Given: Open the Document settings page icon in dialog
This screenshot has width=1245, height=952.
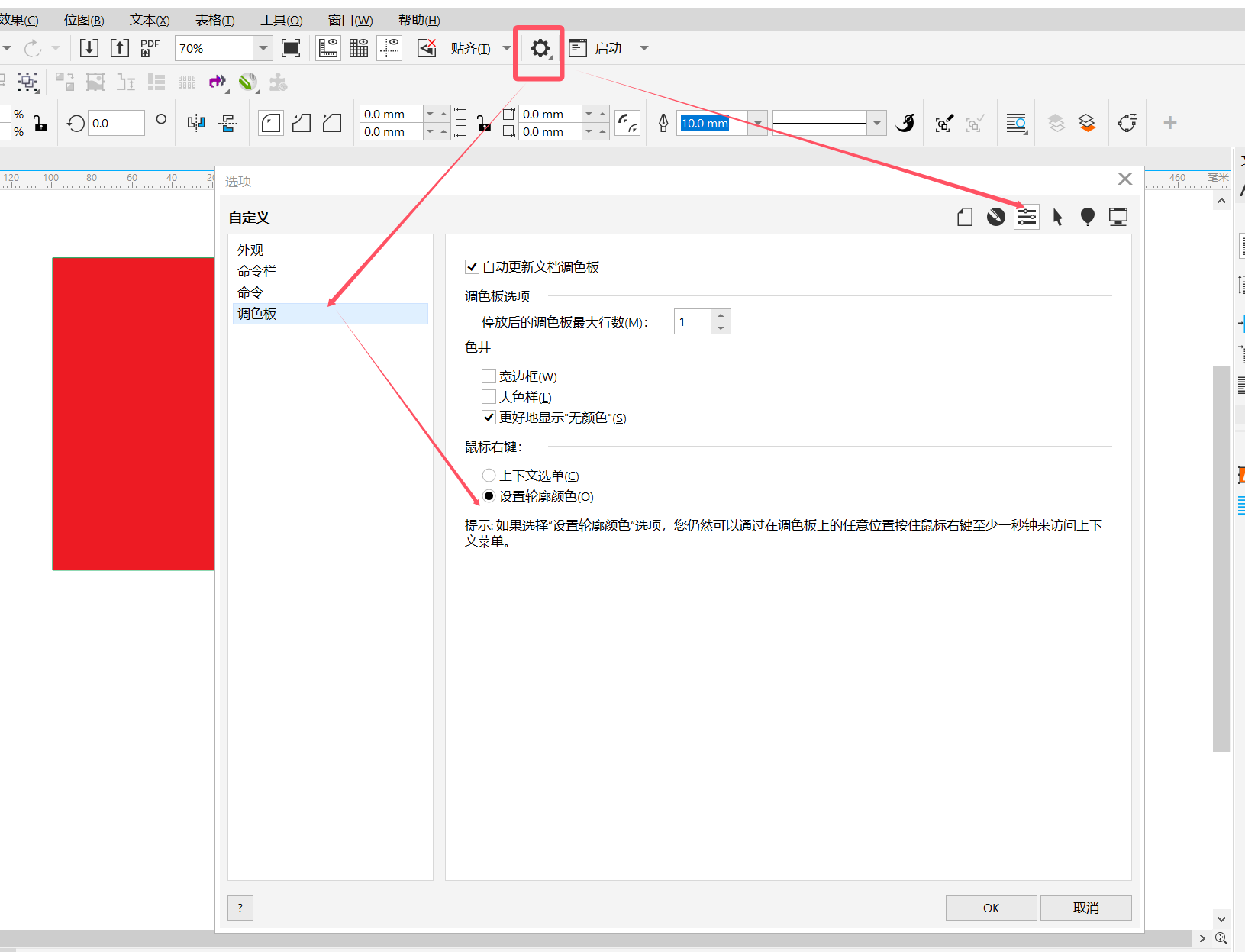Looking at the screenshot, I should click(x=965, y=218).
